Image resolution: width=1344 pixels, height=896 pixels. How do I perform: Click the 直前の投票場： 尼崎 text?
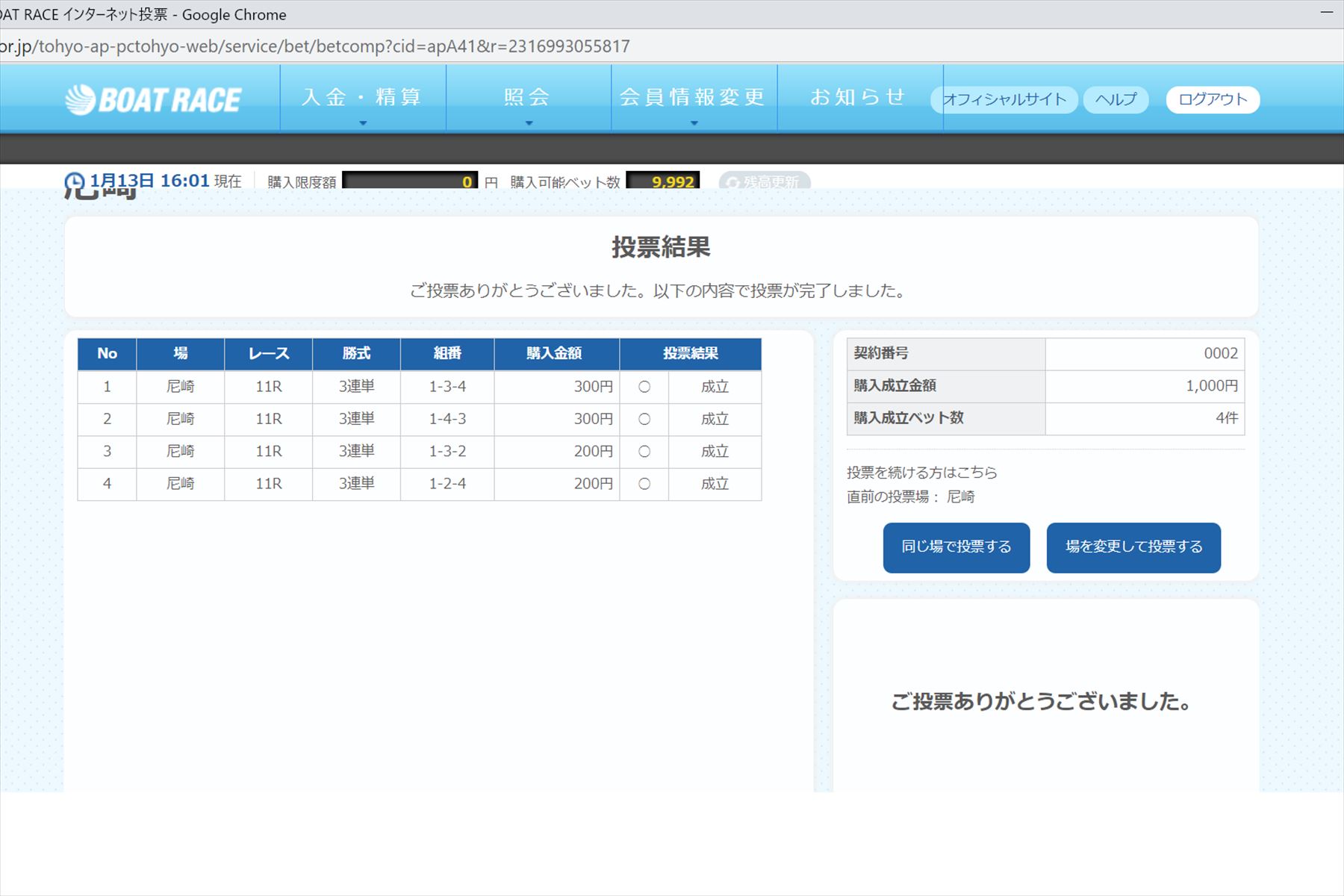[x=911, y=497]
